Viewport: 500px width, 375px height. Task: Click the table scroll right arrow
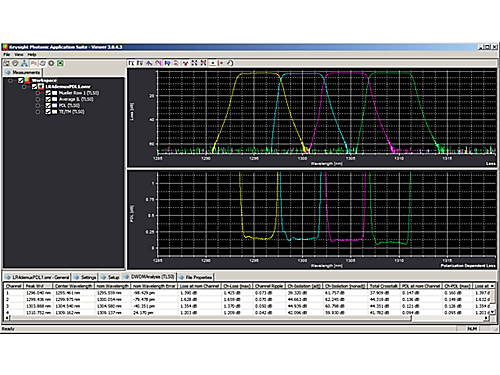487,318
